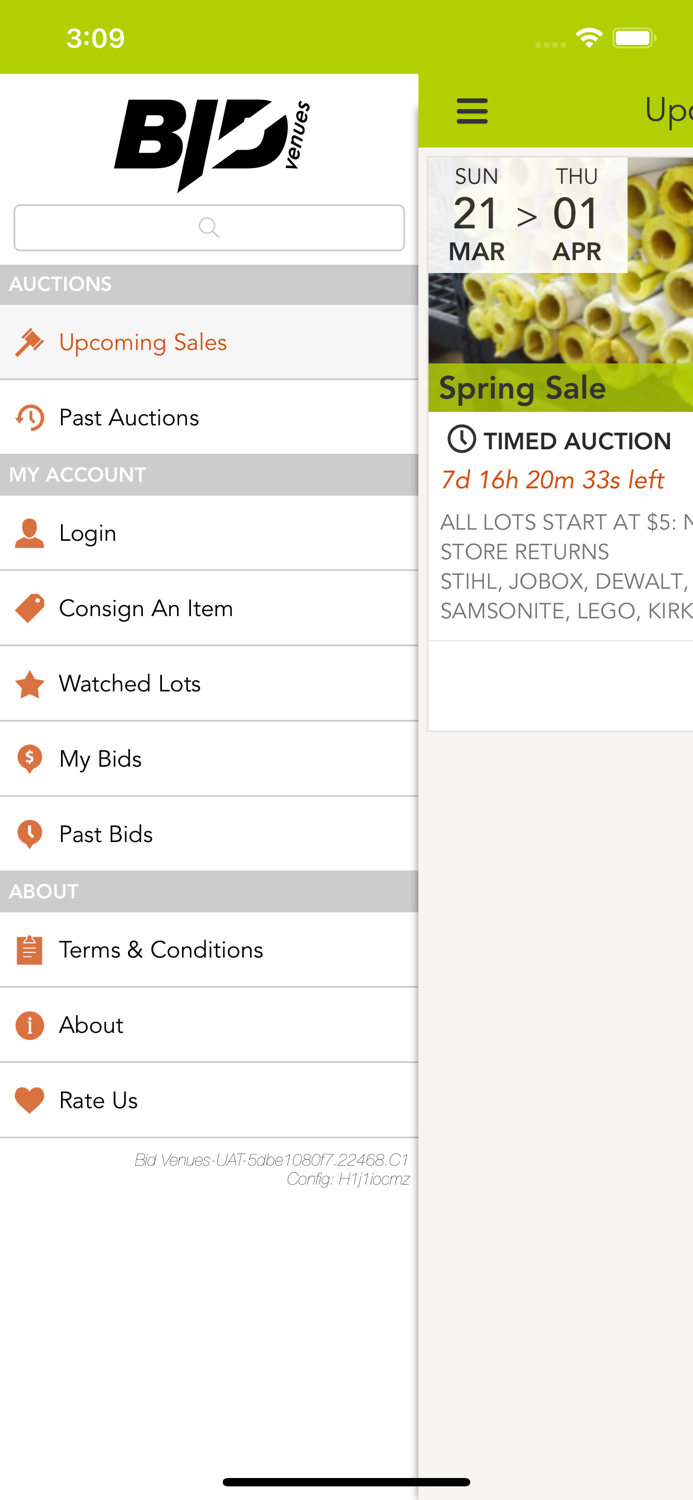693x1500 pixels.
Task: Tap the Login person icon
Action: pyautogui.click(x=29, y=533)
